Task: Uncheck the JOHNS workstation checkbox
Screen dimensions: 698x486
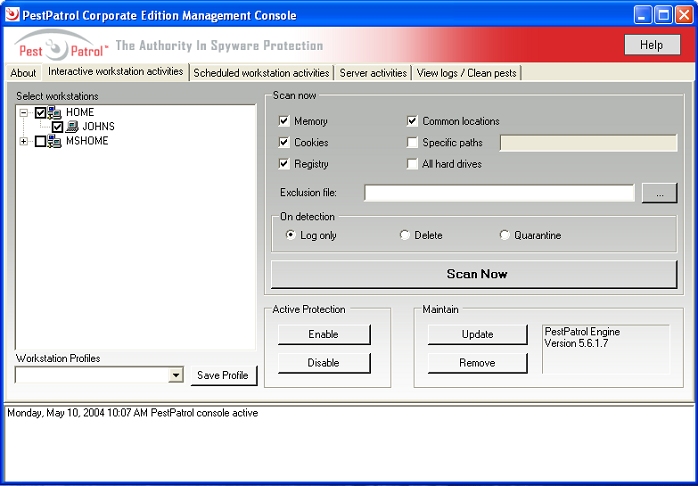Action: point(57,127)
